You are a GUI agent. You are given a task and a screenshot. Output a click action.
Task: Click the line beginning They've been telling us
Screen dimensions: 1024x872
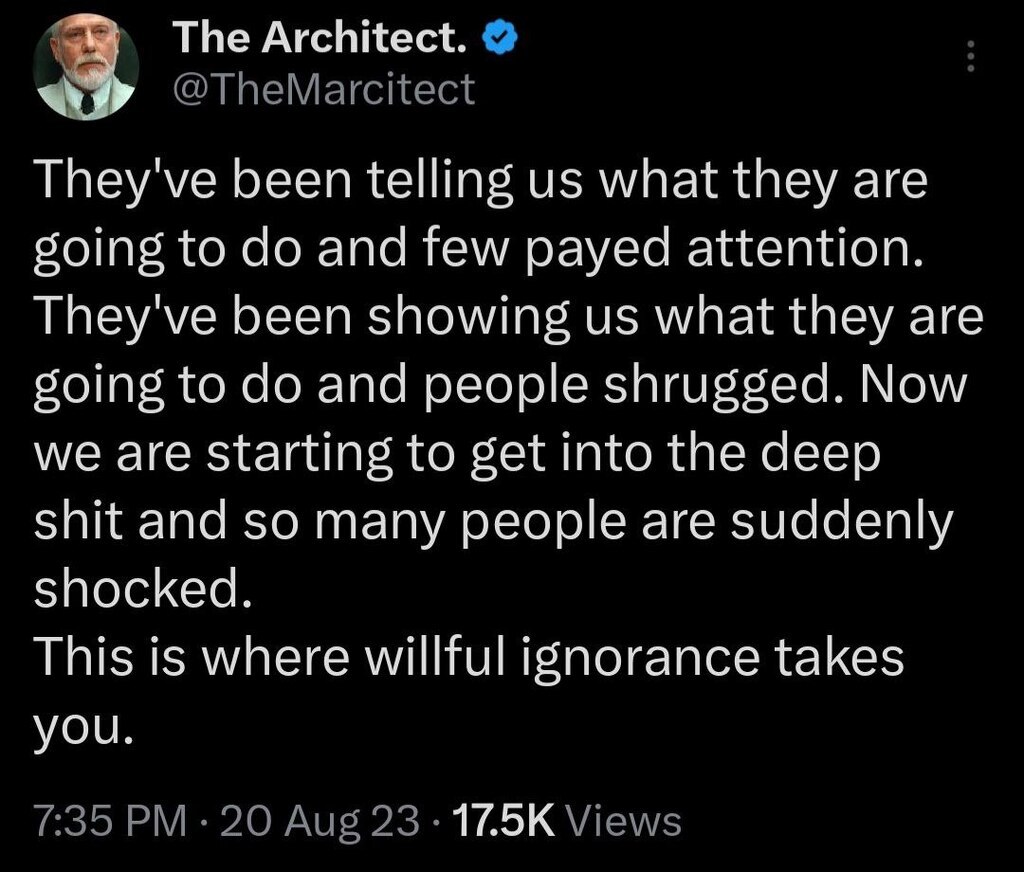(x=481, y=182)
